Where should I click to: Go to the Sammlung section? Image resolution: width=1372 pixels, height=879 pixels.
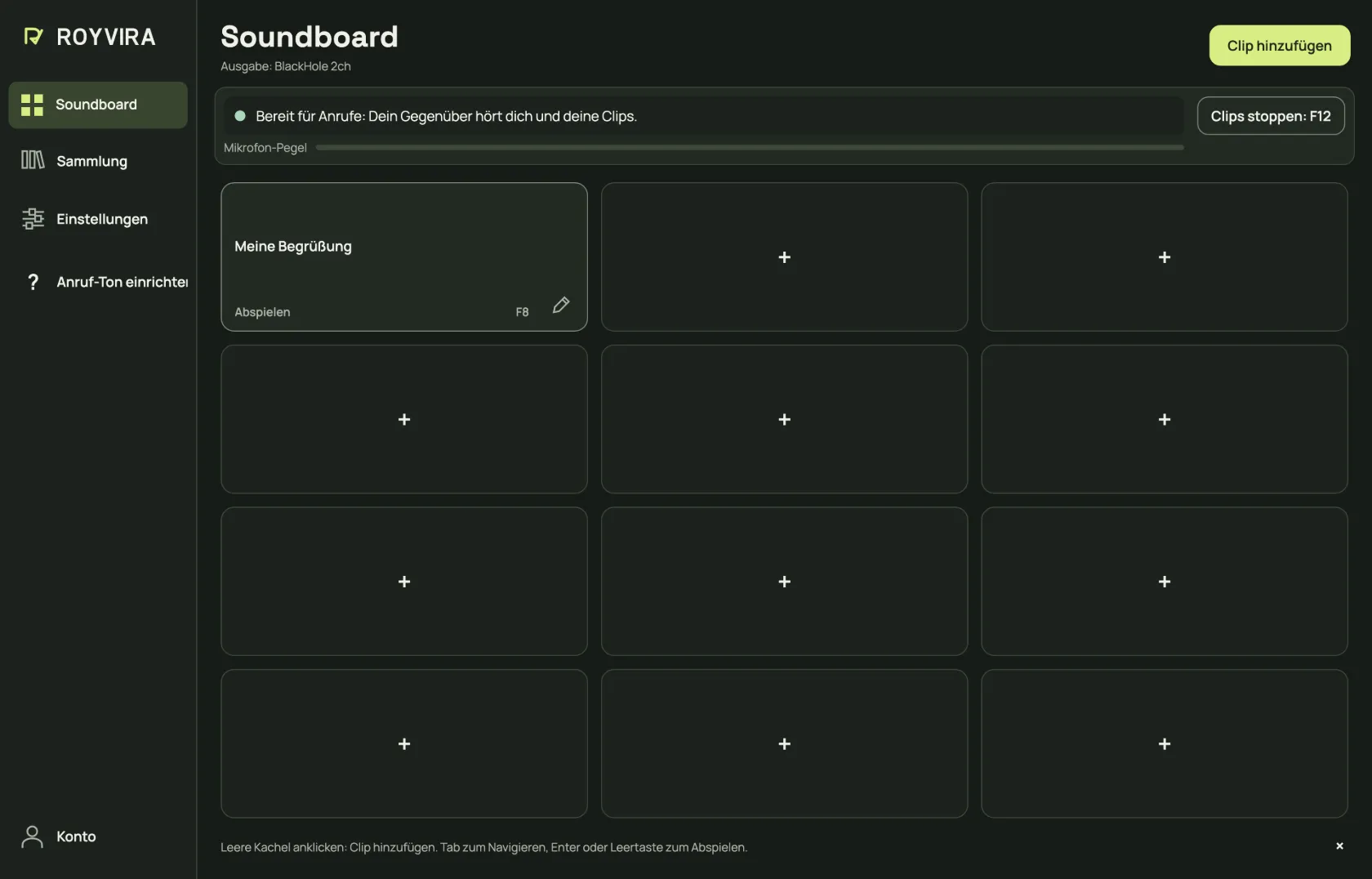(98, 161)
